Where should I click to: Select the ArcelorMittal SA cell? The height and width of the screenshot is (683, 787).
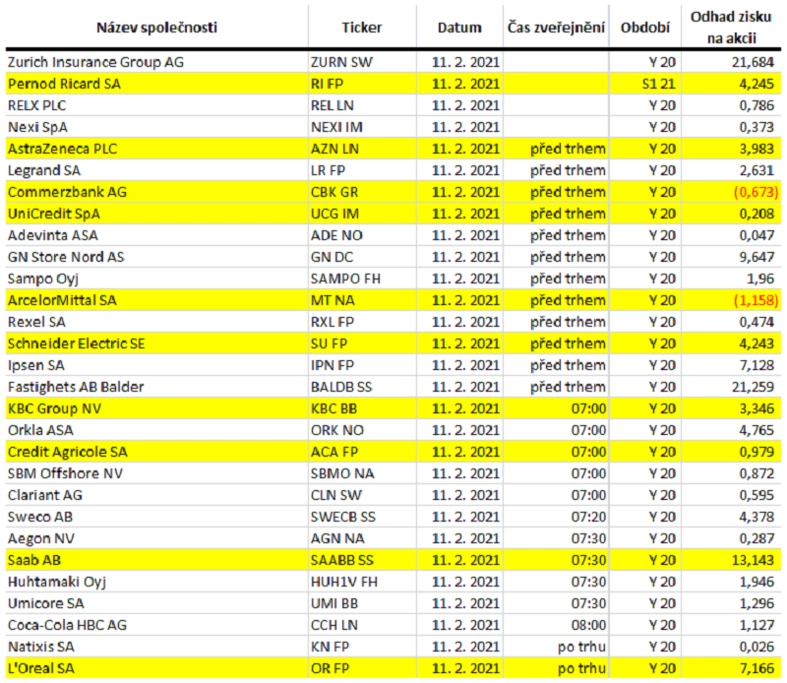(x=157, y=300)
